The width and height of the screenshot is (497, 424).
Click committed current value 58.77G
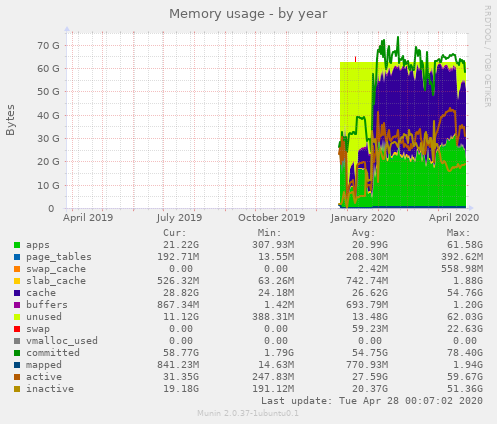181,353
